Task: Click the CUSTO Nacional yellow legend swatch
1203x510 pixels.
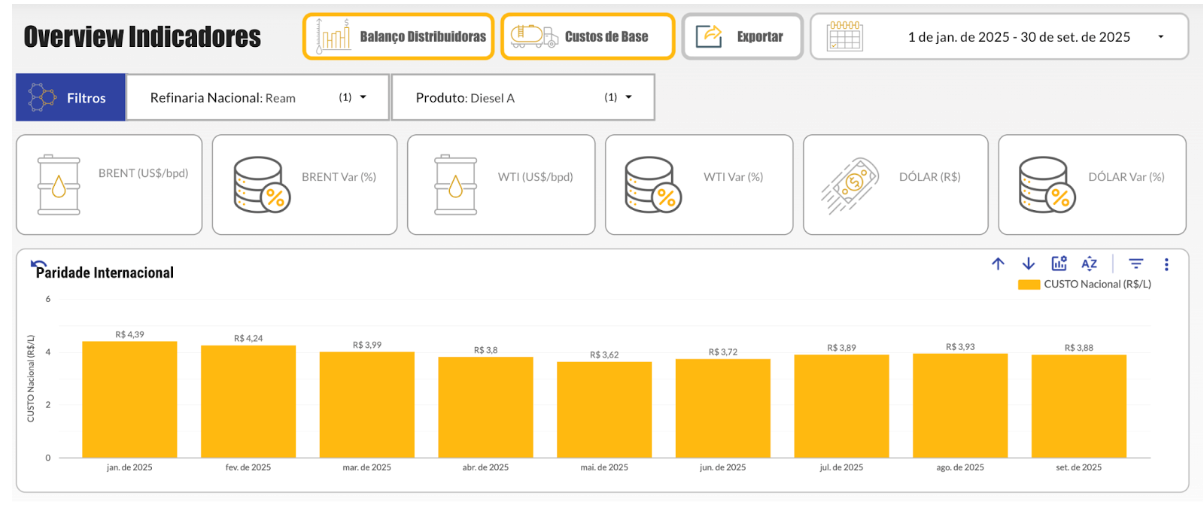Action: (x=1028, y=284)
